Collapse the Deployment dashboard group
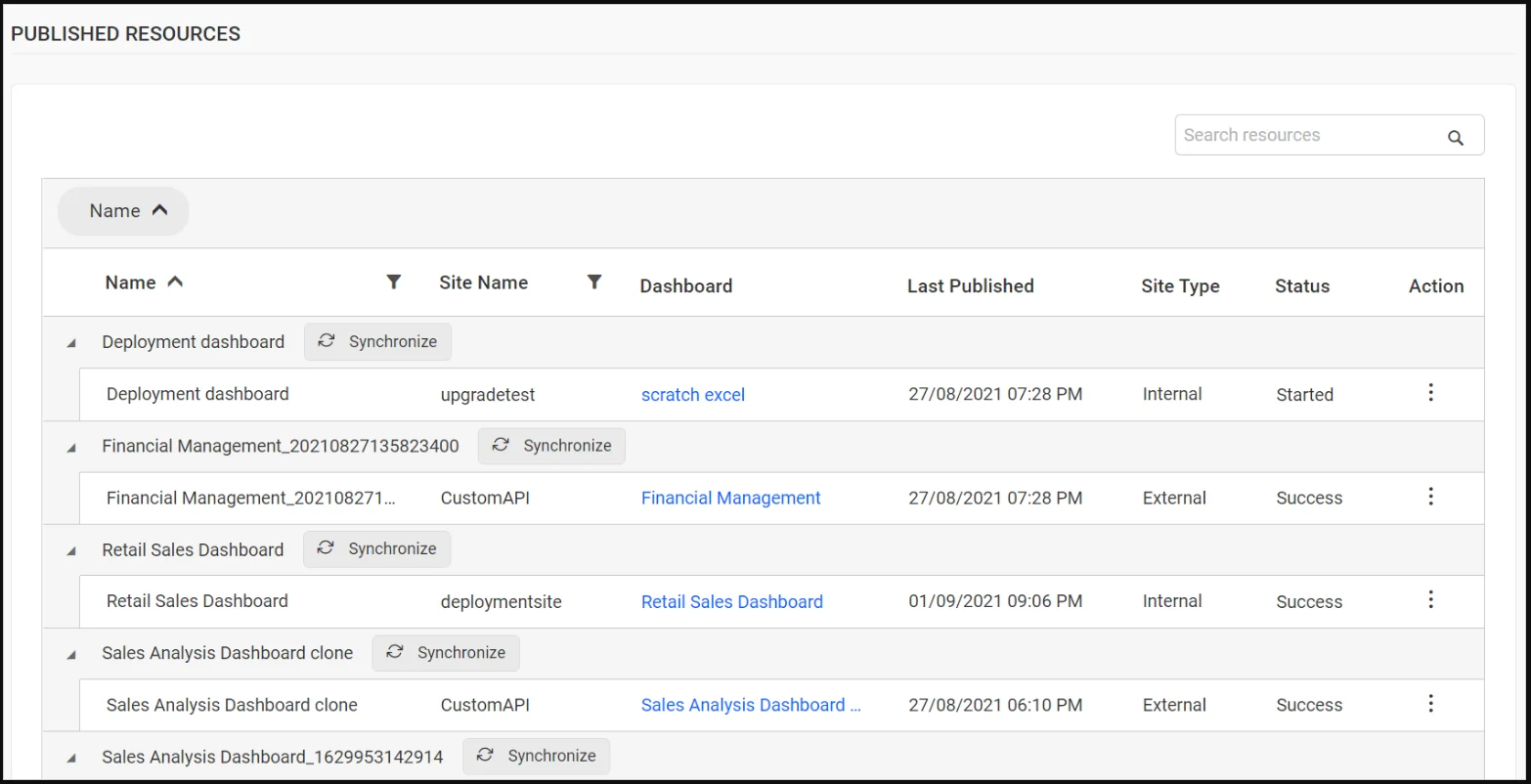Viewport: 1531px width, 784px height. click(70, 344)
